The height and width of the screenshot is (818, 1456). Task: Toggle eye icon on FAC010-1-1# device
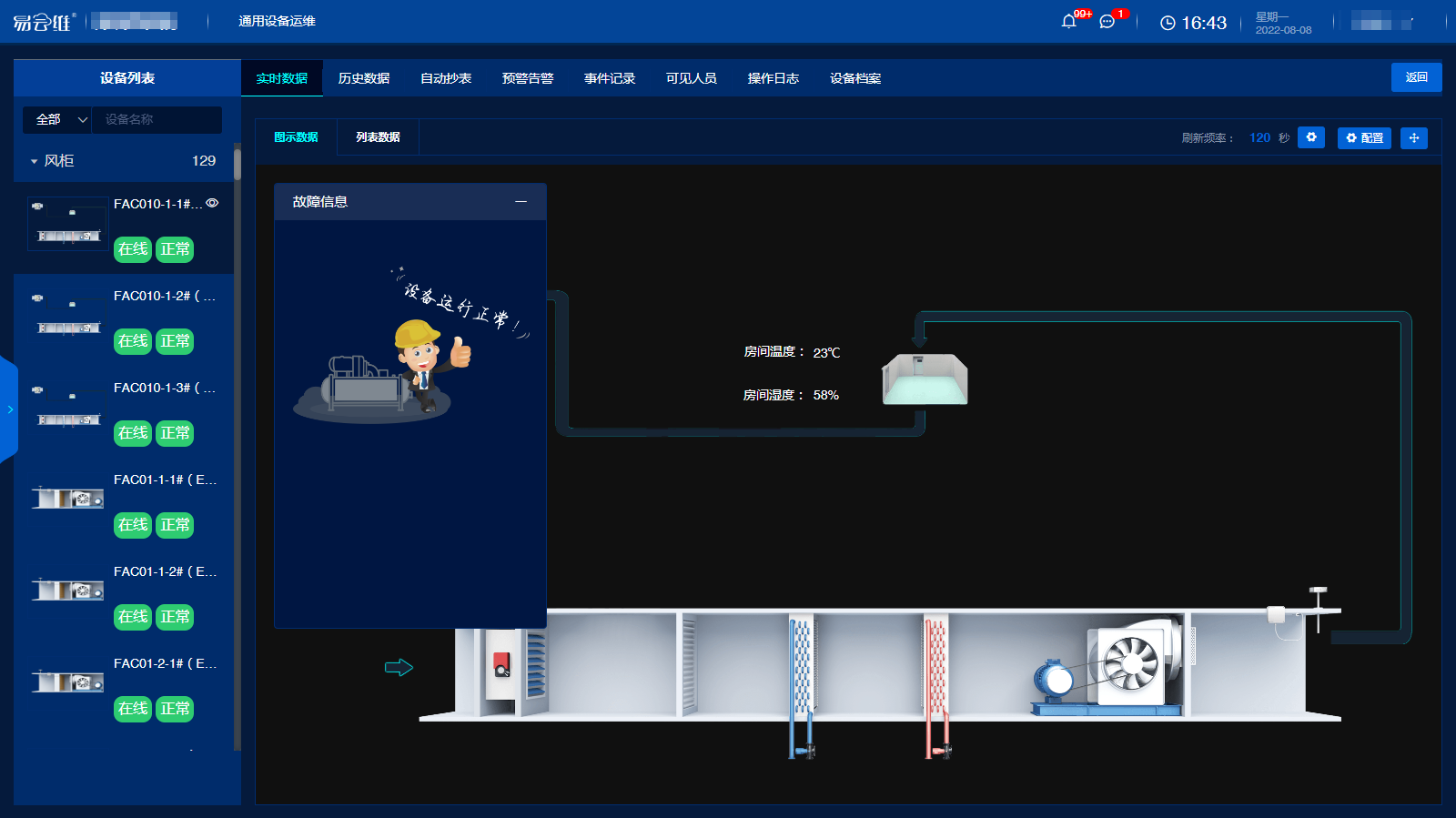click(212, 204)
